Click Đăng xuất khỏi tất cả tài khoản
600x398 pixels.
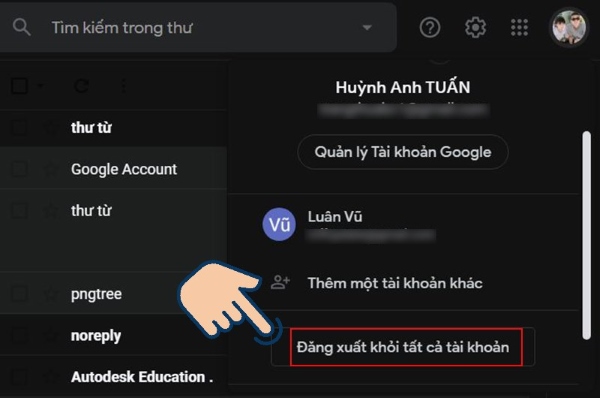(403, 347)
